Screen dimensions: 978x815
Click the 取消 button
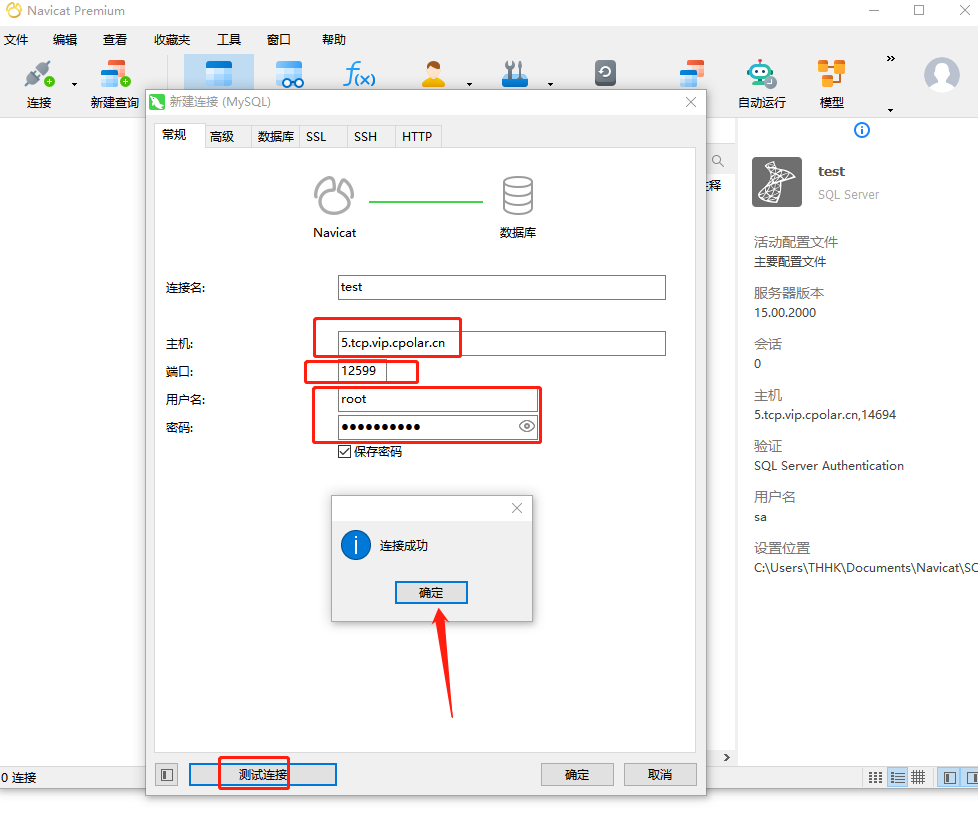pos(660,774)
